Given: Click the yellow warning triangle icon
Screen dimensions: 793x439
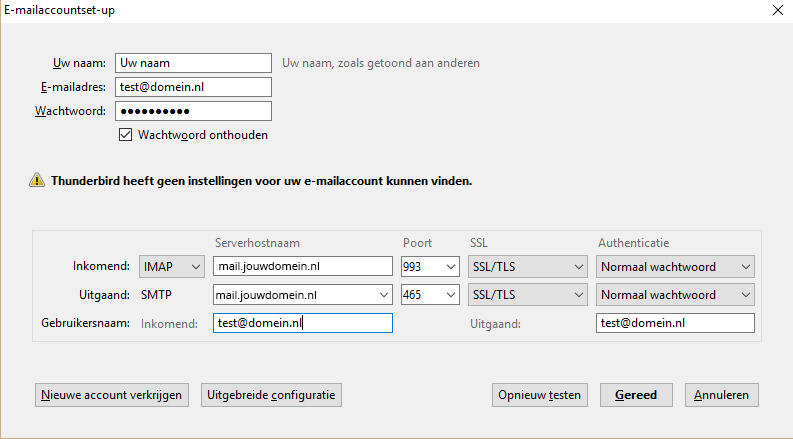Looking at the screenshot, I should click(37, 181).
